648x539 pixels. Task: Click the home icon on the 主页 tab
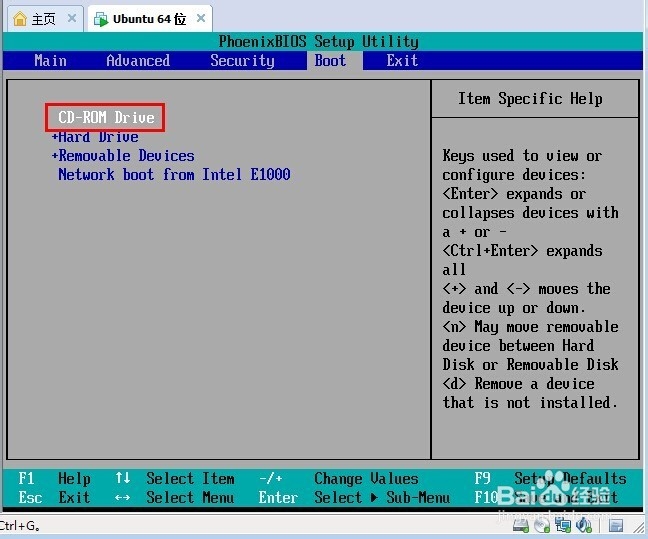coord(20,19)
